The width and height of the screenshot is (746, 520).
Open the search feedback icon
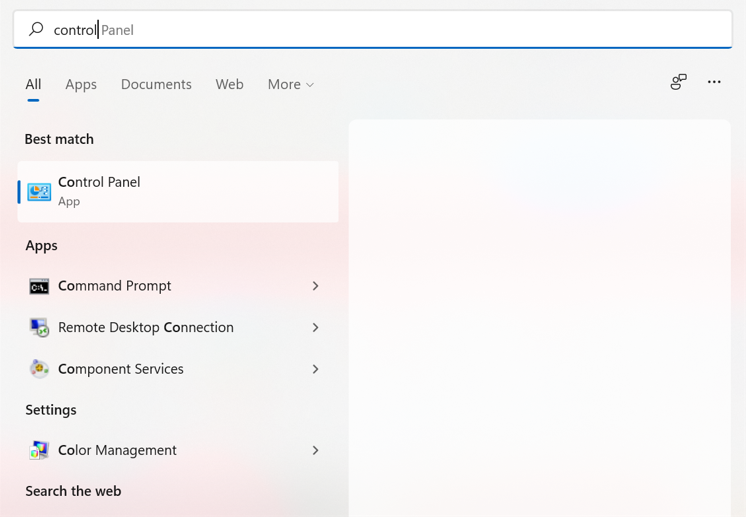pos(678,82)
